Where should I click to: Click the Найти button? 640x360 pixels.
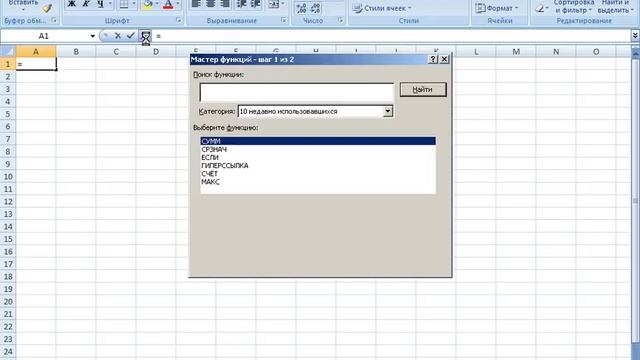tap(423, 89)
